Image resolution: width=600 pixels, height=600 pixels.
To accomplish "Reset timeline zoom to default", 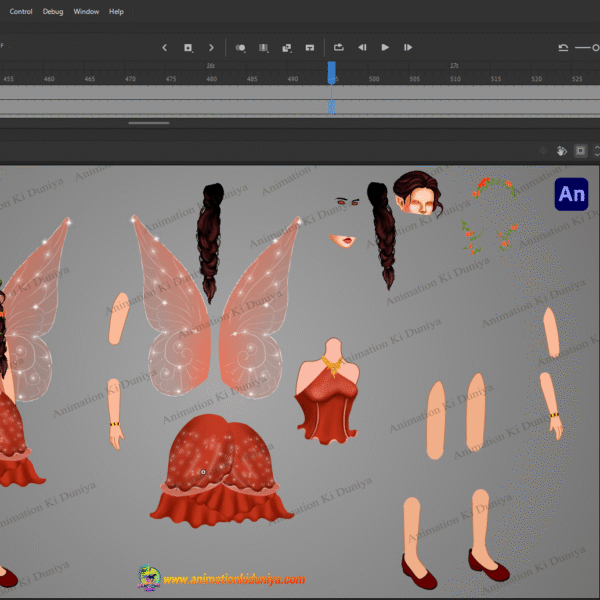I will click(x=563, y=47).
